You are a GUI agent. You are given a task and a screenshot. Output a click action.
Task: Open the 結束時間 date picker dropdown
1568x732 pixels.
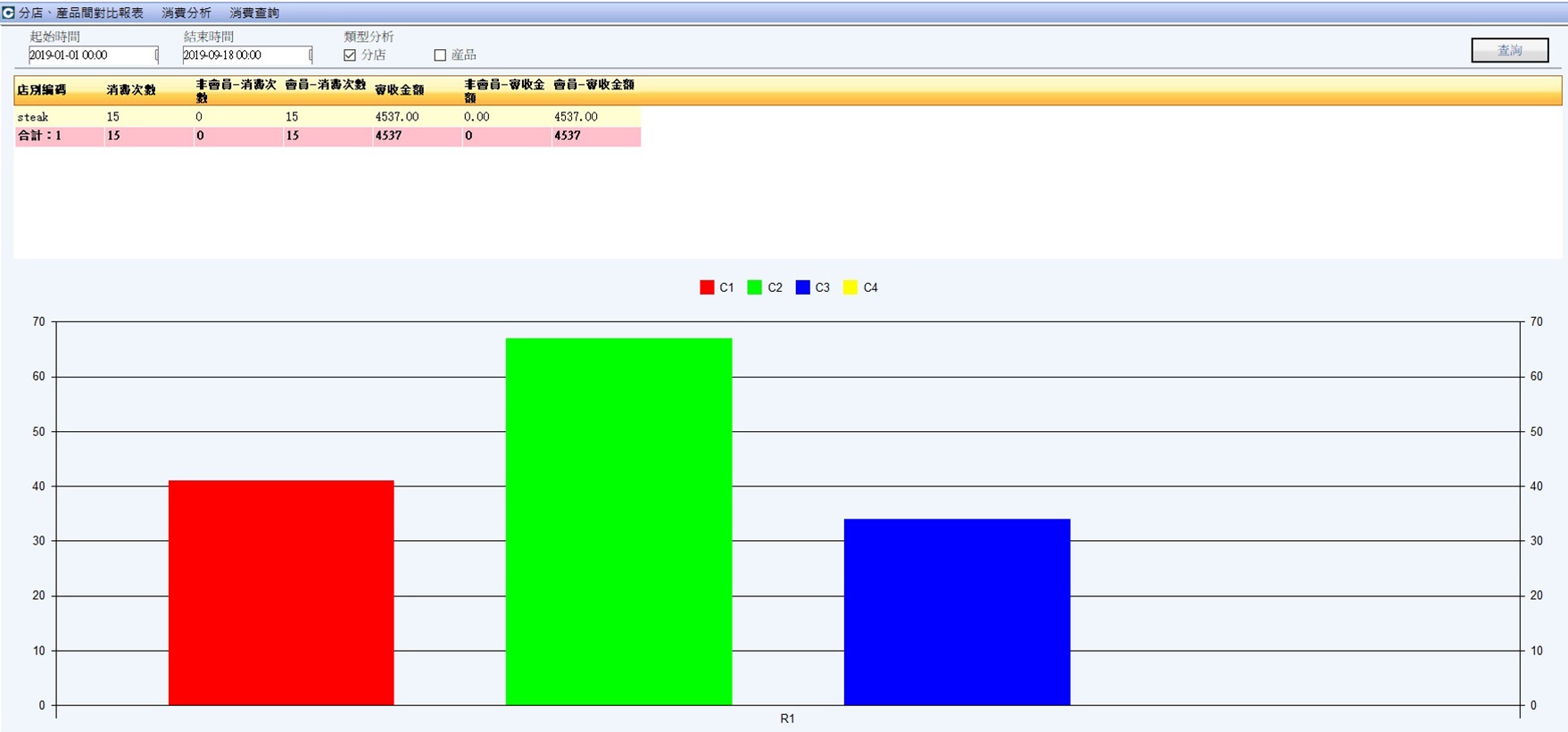tap(311, 55)
